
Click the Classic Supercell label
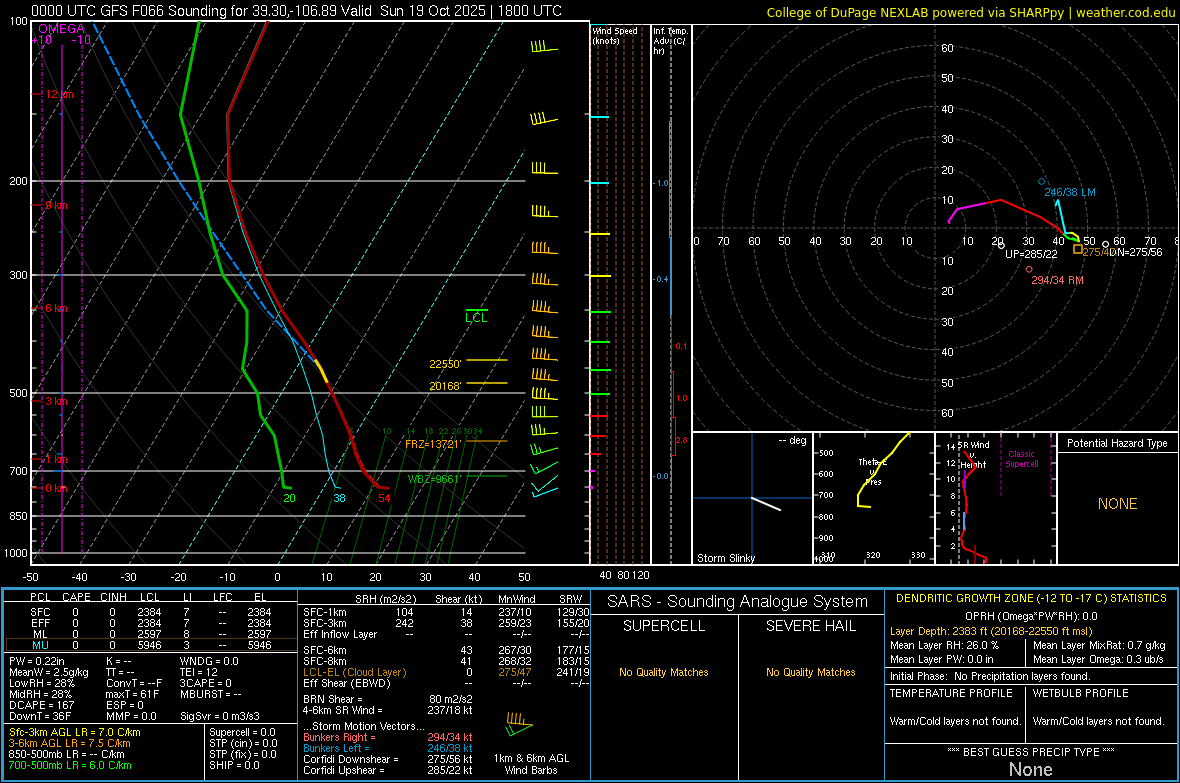tap(1021, 459)
